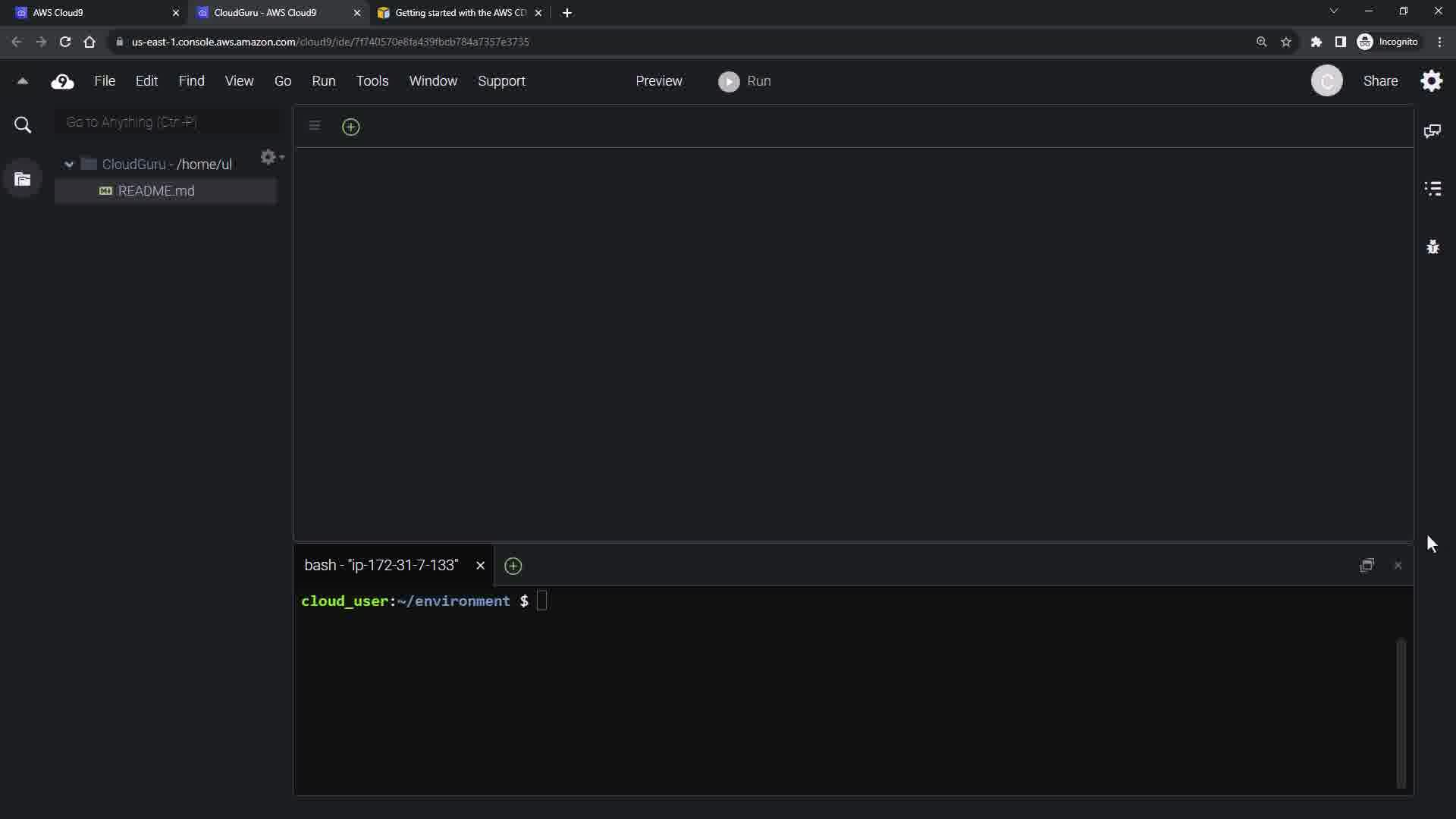The width and height of the screenshot is (1456, 819).
Task: Open the Cloud9 logo menu
Action: pyautogui.click(x=62, y=81)
